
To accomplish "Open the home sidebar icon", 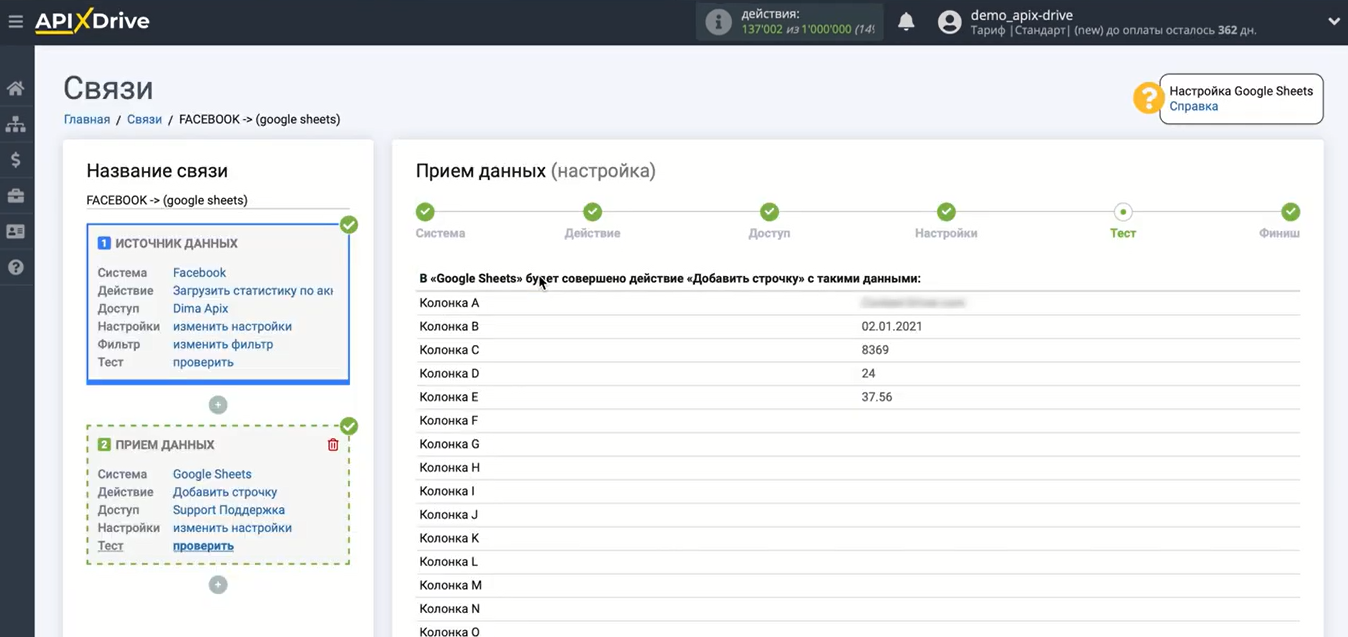I will [15, 88].
